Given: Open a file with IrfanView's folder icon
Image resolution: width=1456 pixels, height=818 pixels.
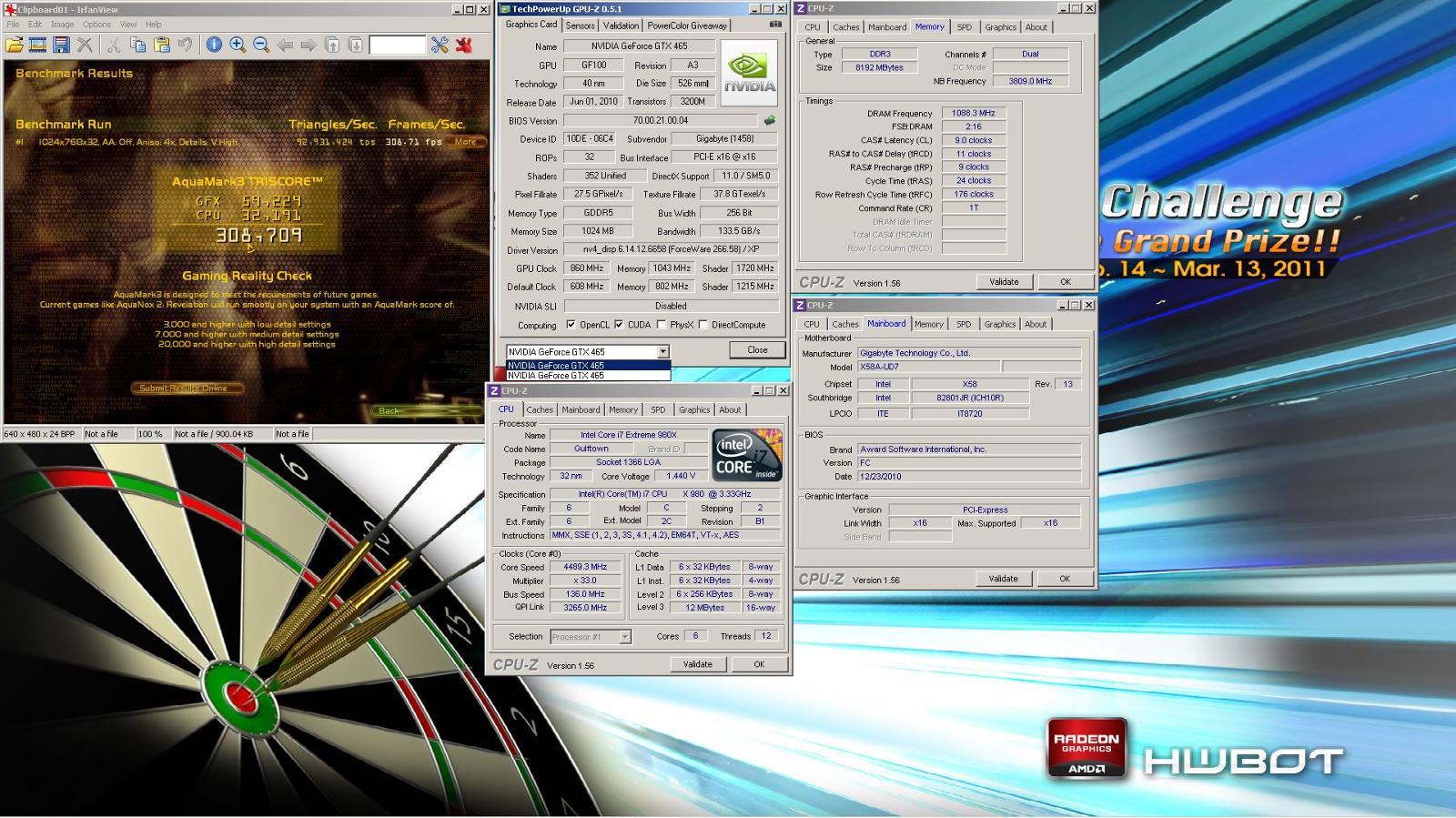Looking at the screenshot, I should 15,45.
